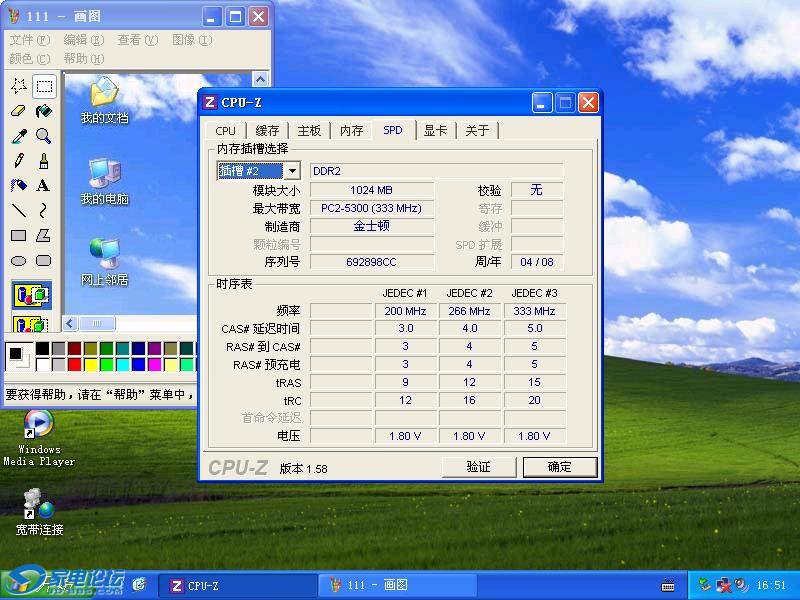This screenshot has width=800, height=600.
Task: Select the Pick Color eyedropper tool
Action: tap(19, 136)
